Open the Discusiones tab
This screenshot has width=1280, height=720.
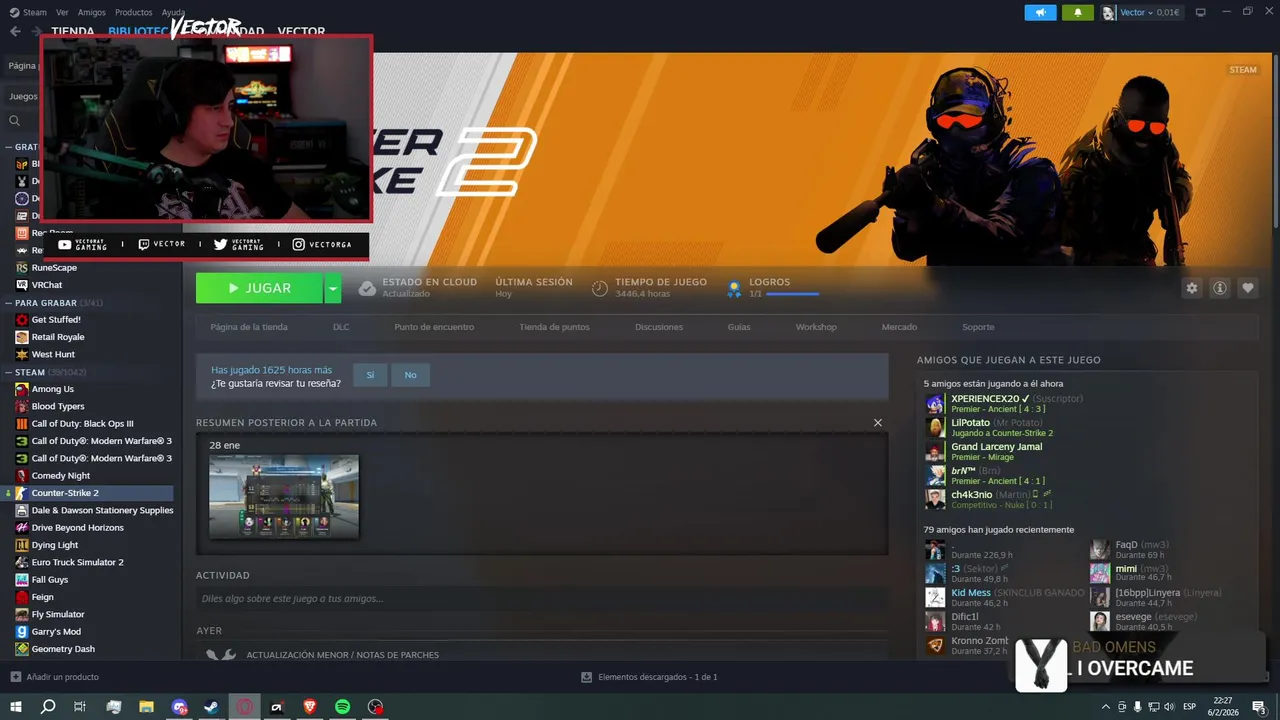tap(659, 327)
